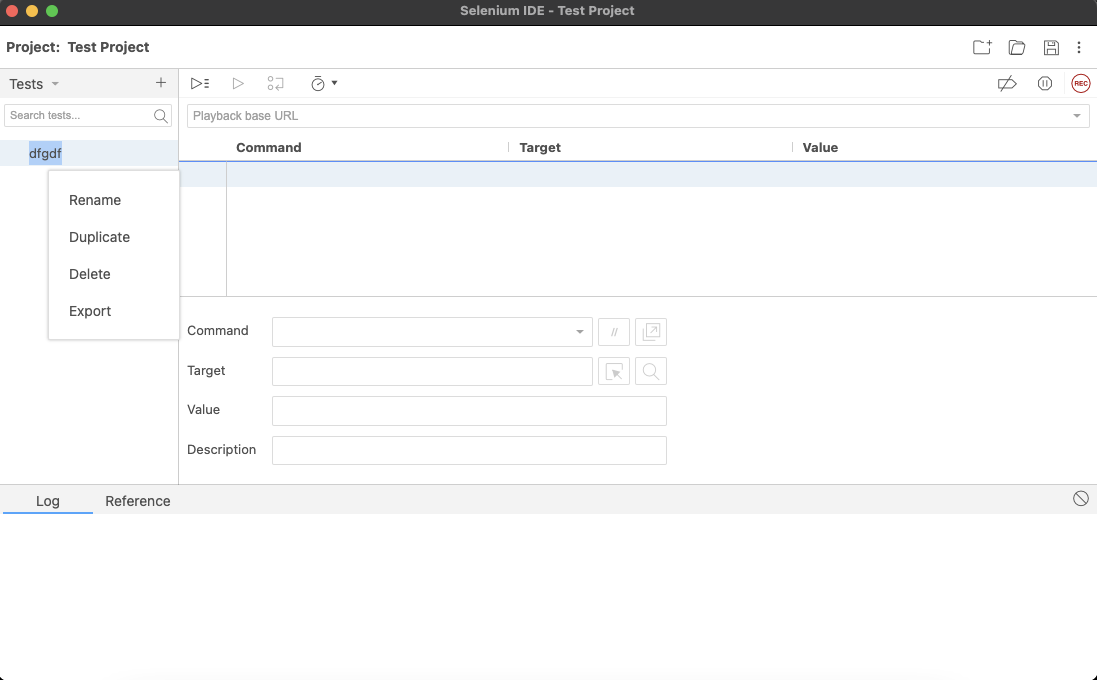The width and height of the screenshot is (1097, 680).
Task: Click the Description input field
Action: 469,450
